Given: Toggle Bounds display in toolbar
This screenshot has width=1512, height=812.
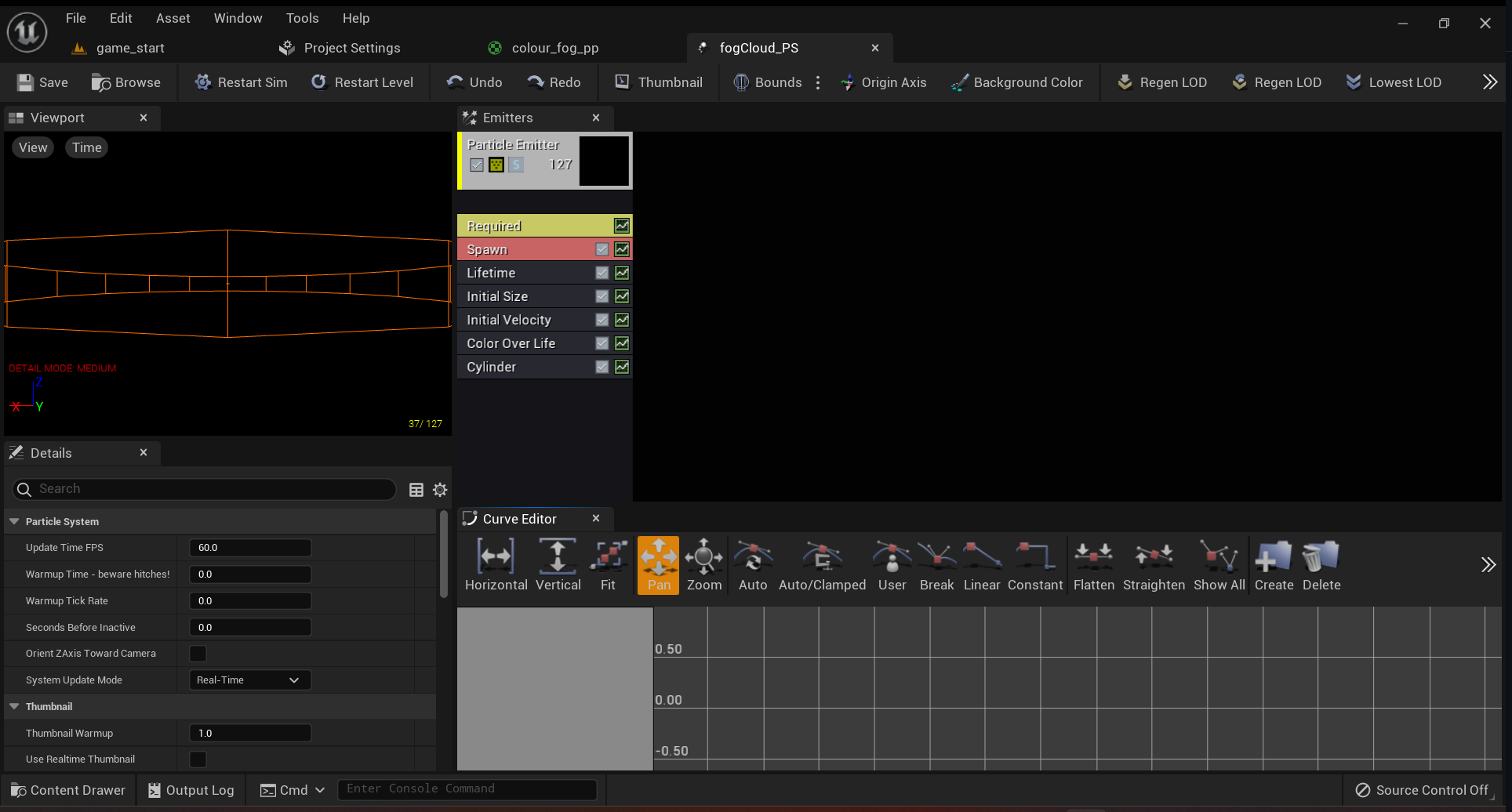Looking at the screenshot, I should [x=768, y=82].
